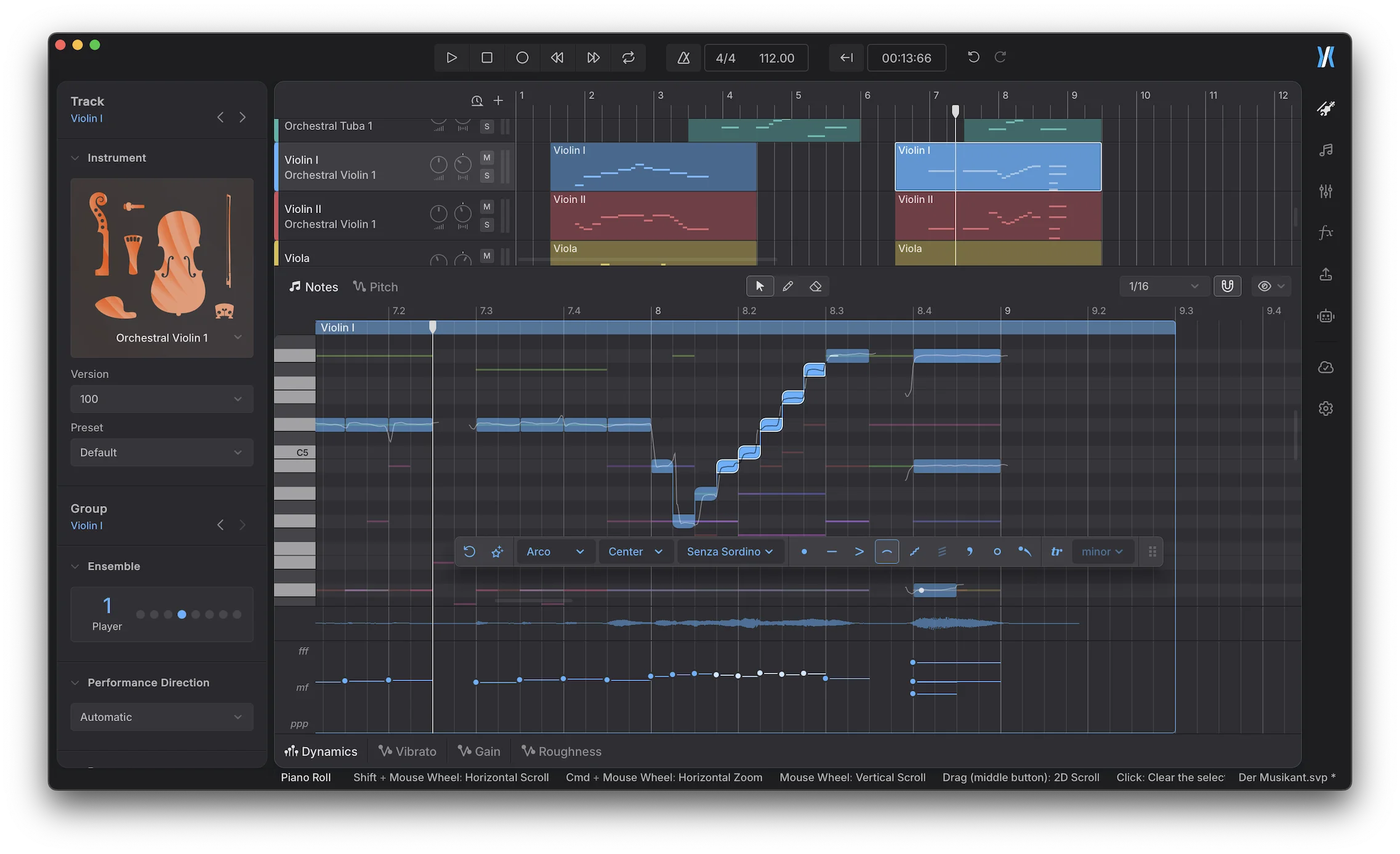Open the Arco articulation dropdown
Image resolution: width=1400 pixels, height=854 pixels.
click(x=555, y=552)
